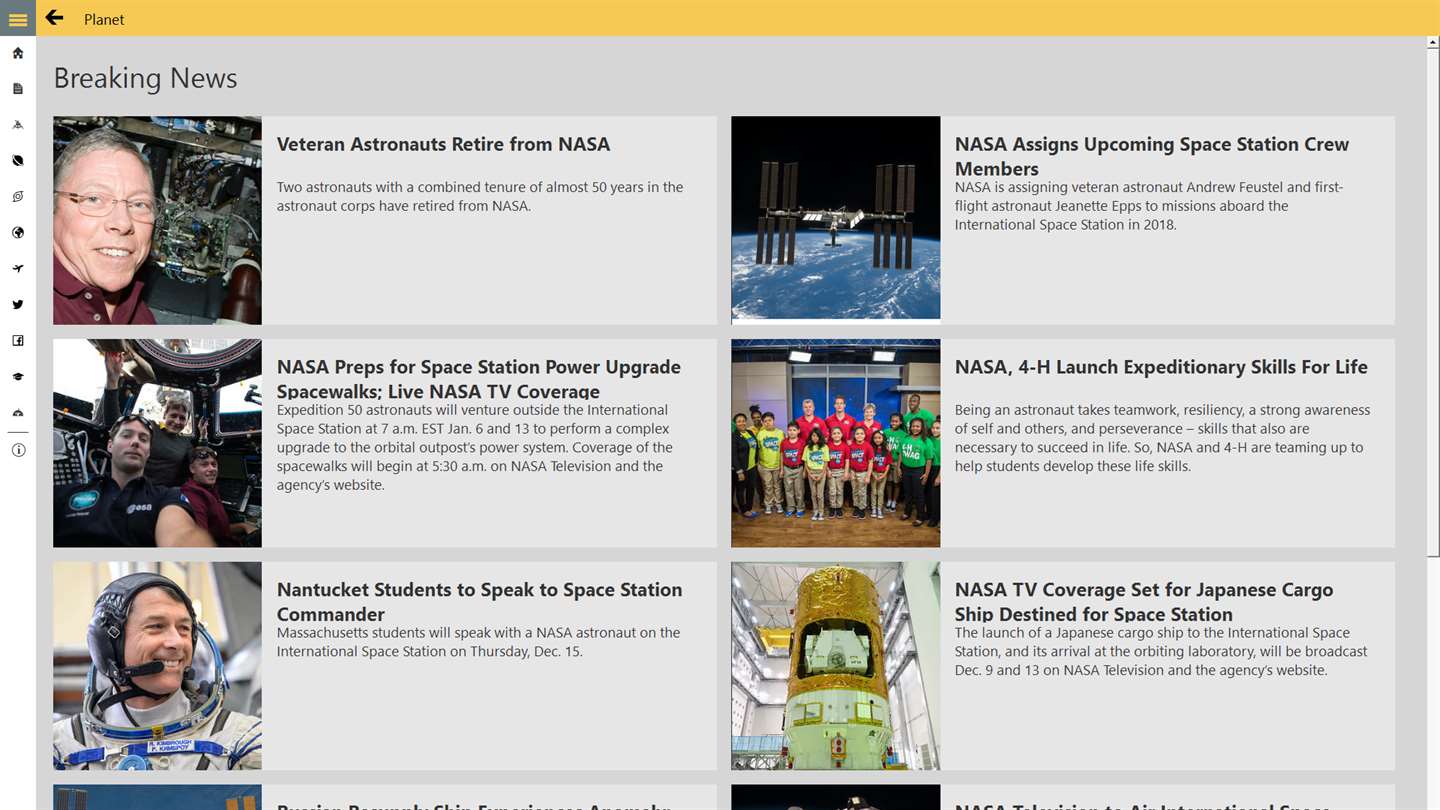Click 'NASA is assigning veteran astronaut Andrew Feustel' text
Image resolution: width=1440 pixels, height=810 pixels.
click(1149, 206)
